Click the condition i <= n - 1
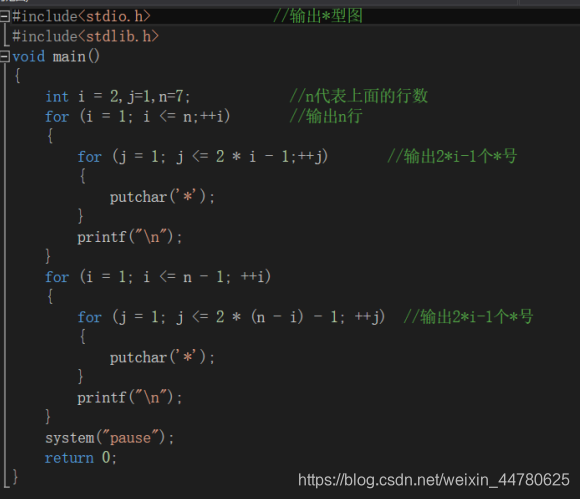The height and width of the screenshot is (499, 580). click(x=183, y=277)
